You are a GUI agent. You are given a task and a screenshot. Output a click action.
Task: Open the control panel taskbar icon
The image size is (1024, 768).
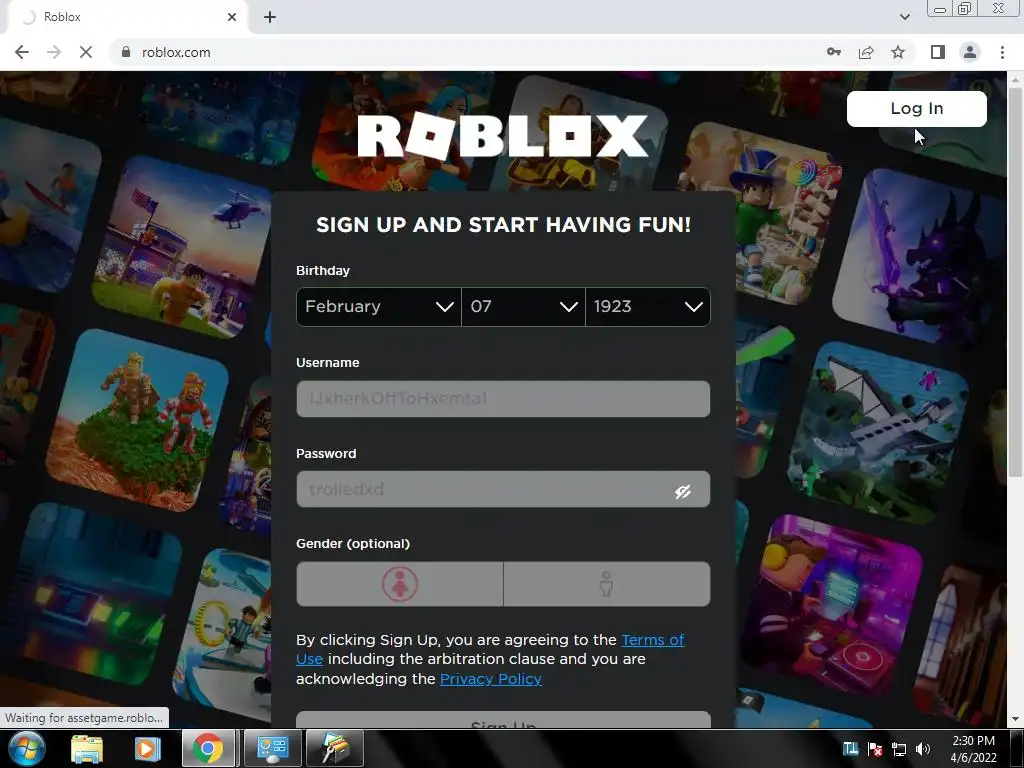point(272,748)
